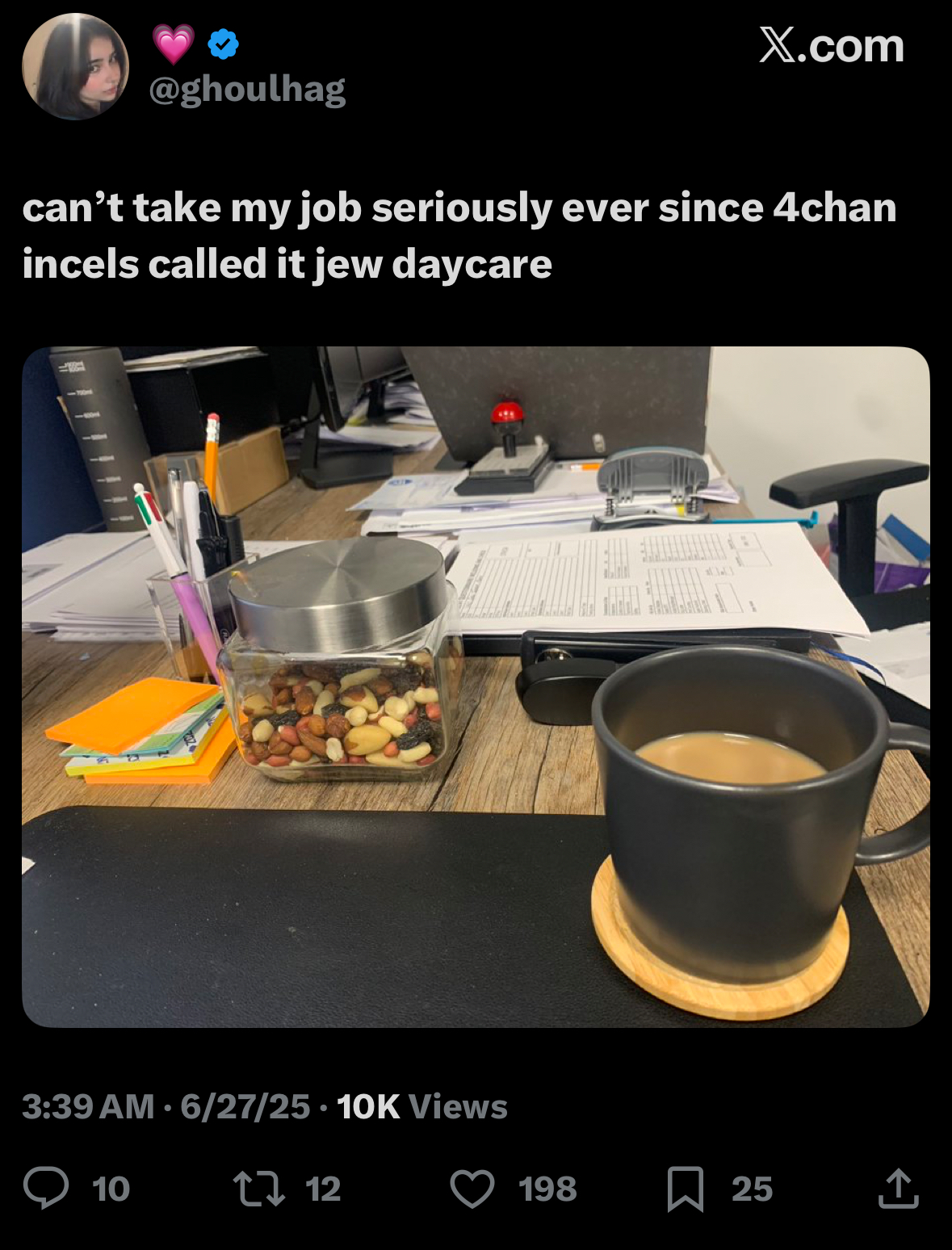Open the attached desk photo
The width and height of the screenshot is (952, 1250).
click(476, 687)
